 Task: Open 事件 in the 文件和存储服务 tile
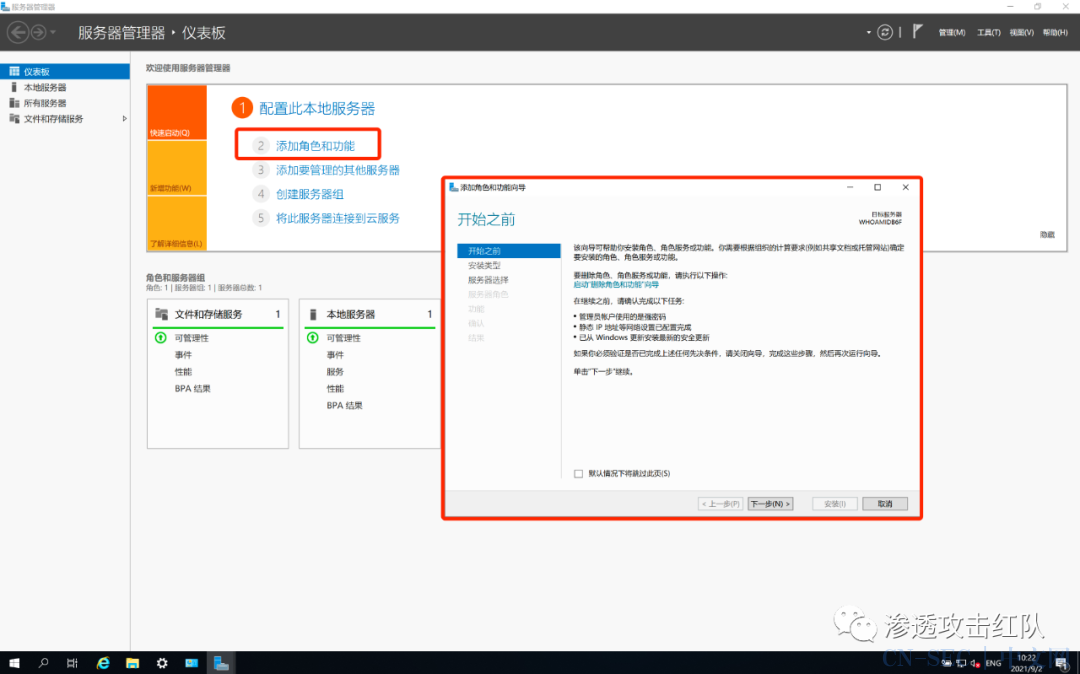coord(183,355)
